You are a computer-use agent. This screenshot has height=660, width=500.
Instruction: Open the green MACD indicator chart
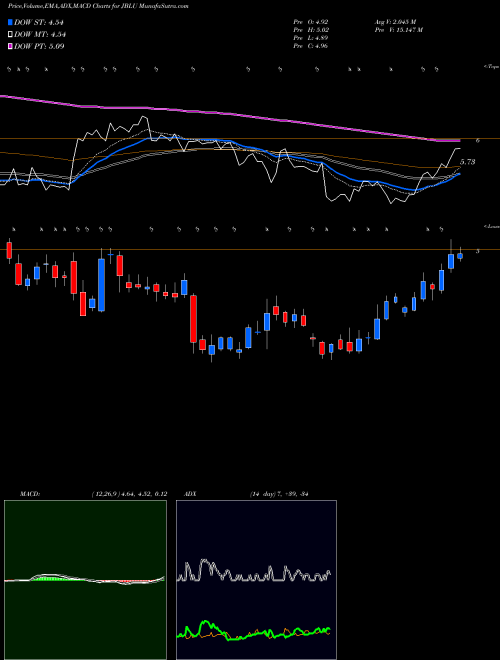[x=85, y=580]
